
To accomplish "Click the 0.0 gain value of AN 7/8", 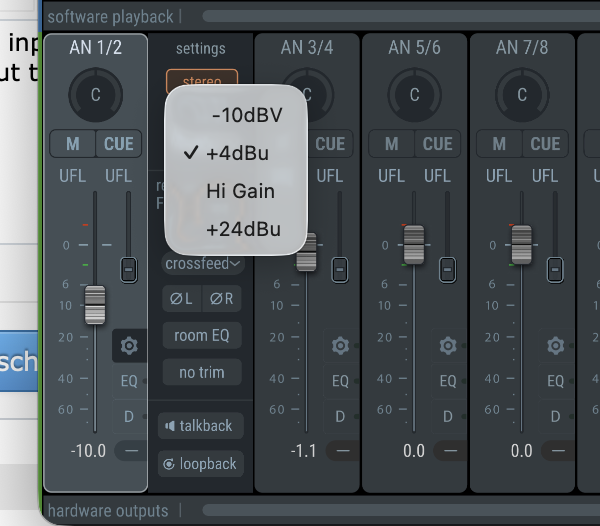I will point(521,451).
